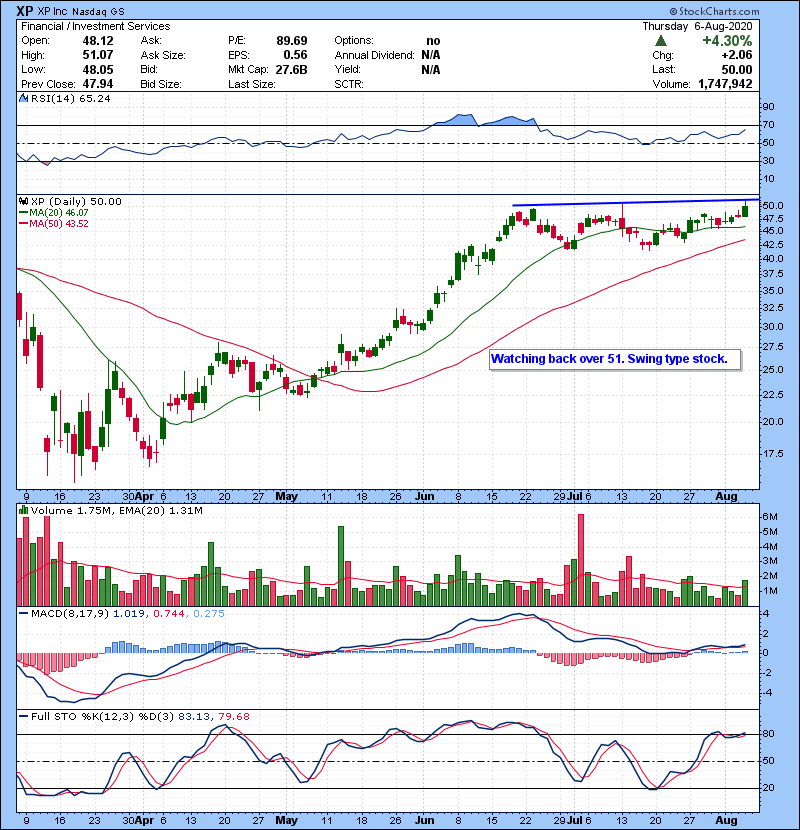This screenshot has height=830, width=800.
Task: Click the XP (Daily) 50.00 label
Action: tap(76, 201)
